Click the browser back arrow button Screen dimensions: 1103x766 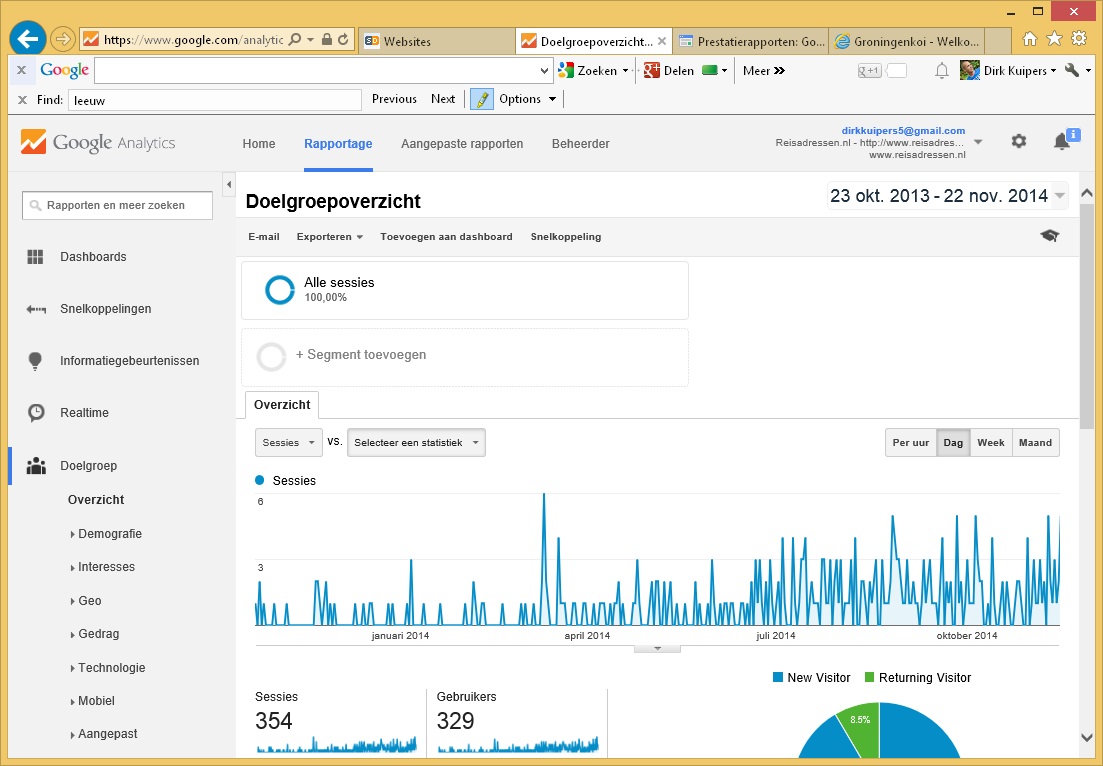click(28, 39)
